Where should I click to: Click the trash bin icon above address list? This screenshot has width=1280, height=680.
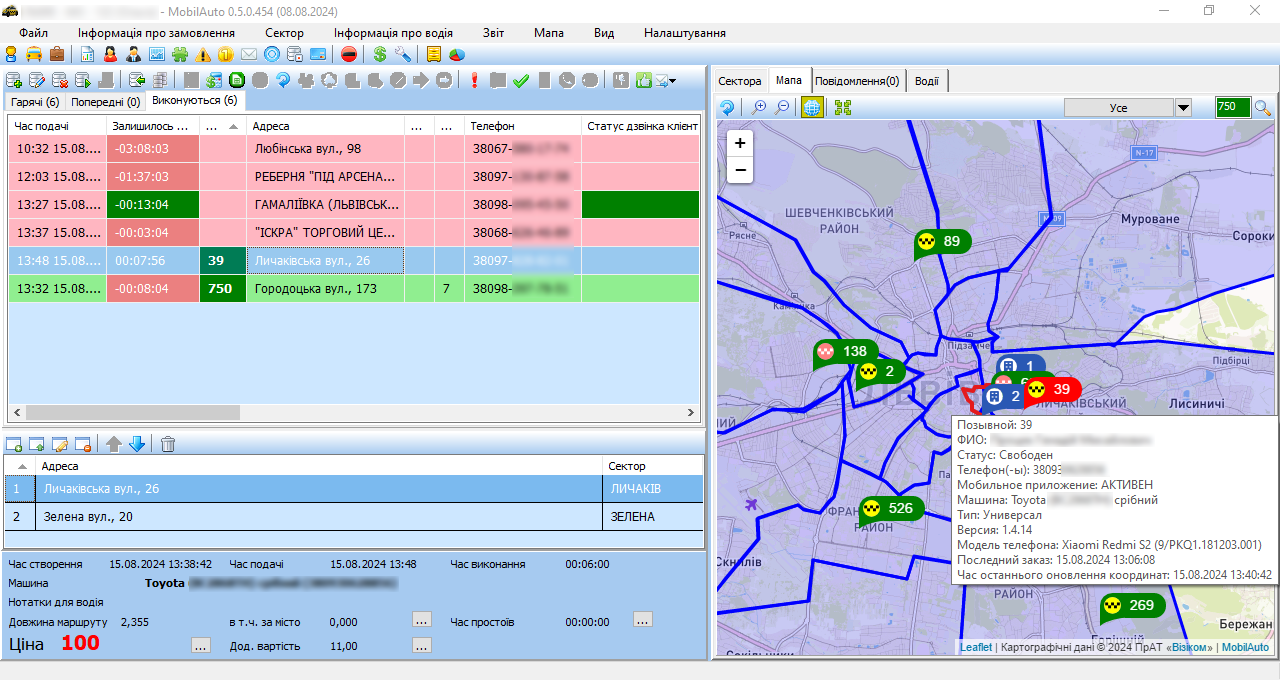pyautogui.click(x=168, y=444)
